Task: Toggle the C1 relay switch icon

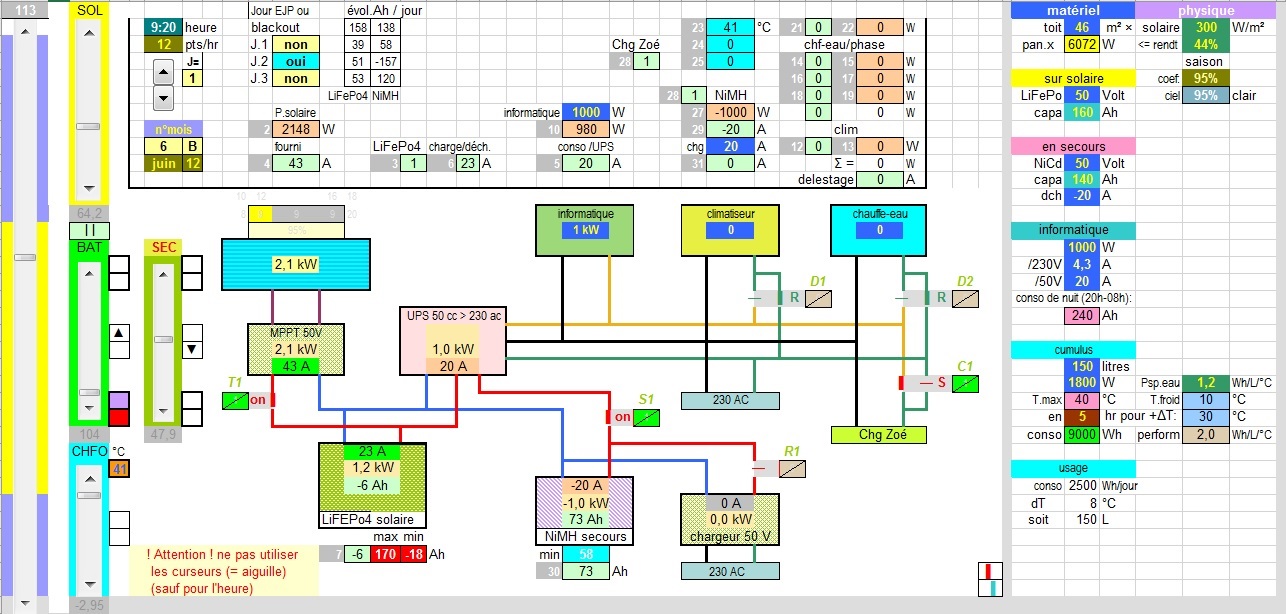Action: click(964, 383)
